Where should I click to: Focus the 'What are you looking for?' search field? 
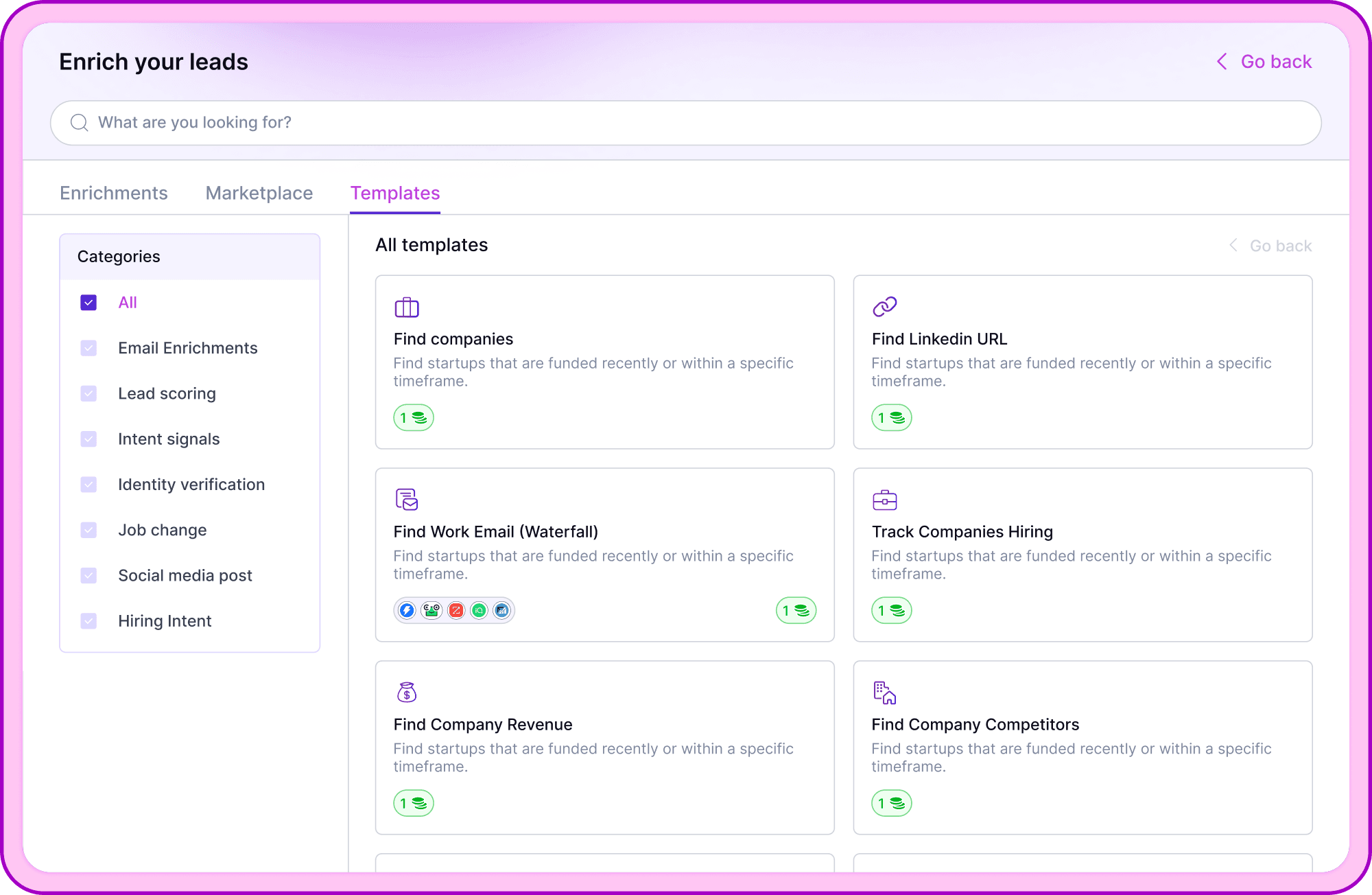(686, 123)
